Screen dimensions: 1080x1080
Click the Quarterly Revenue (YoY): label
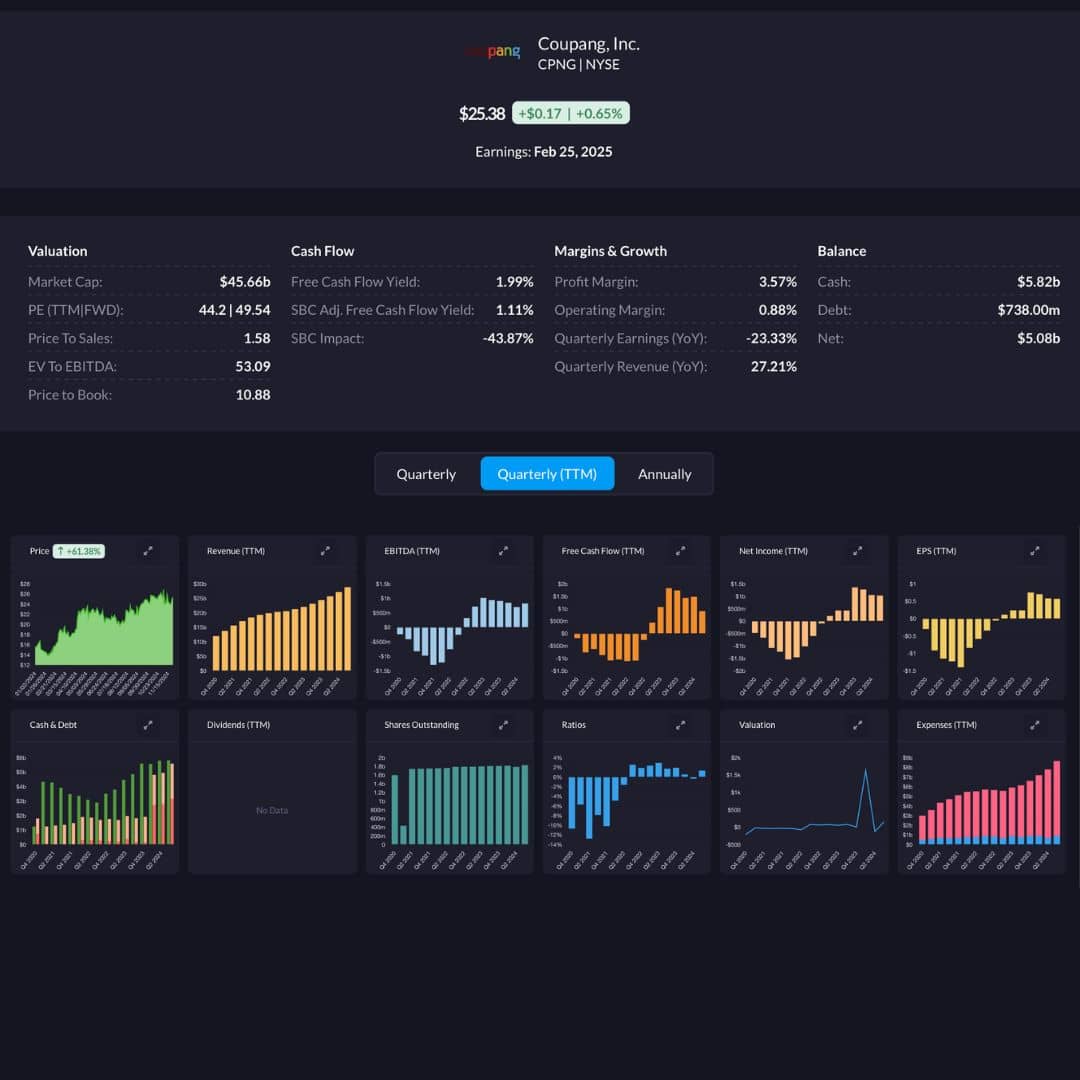point(631,366)
